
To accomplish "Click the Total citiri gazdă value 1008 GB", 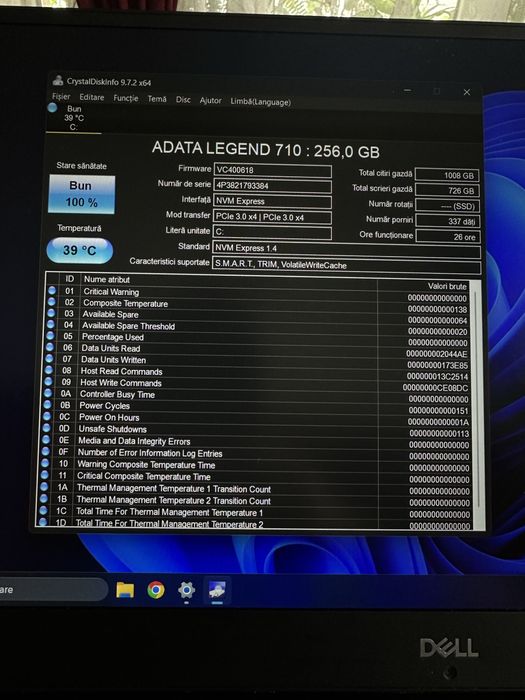I will (x=448, y=175).
